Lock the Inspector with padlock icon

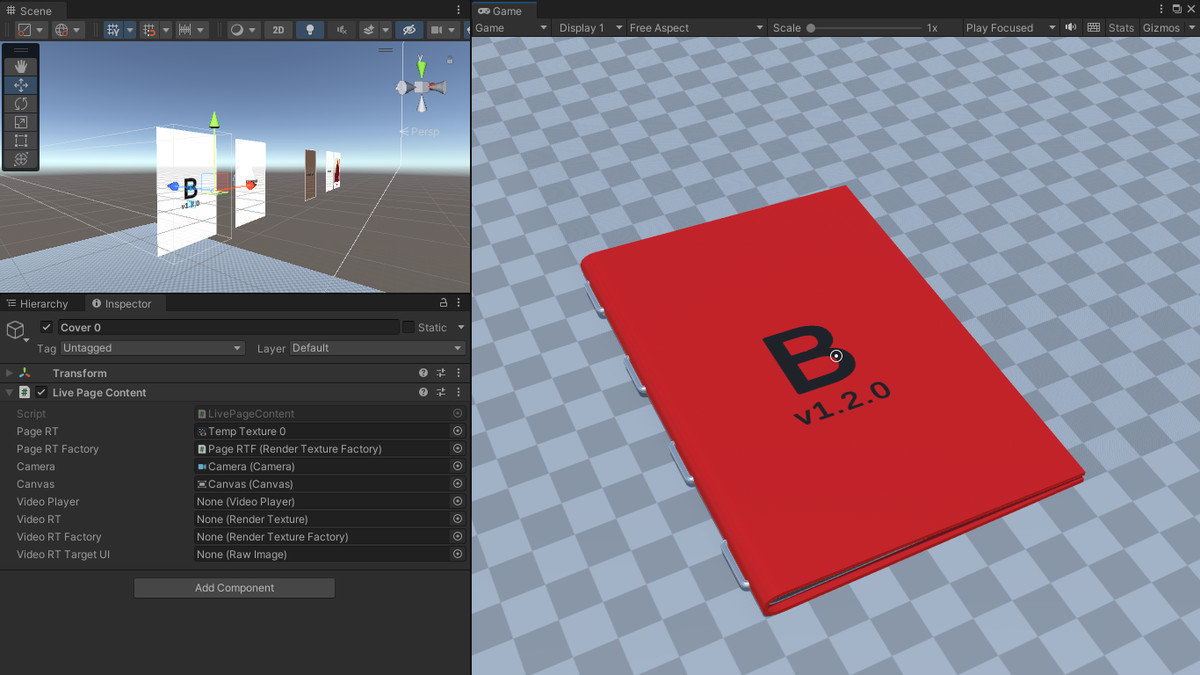443,303
